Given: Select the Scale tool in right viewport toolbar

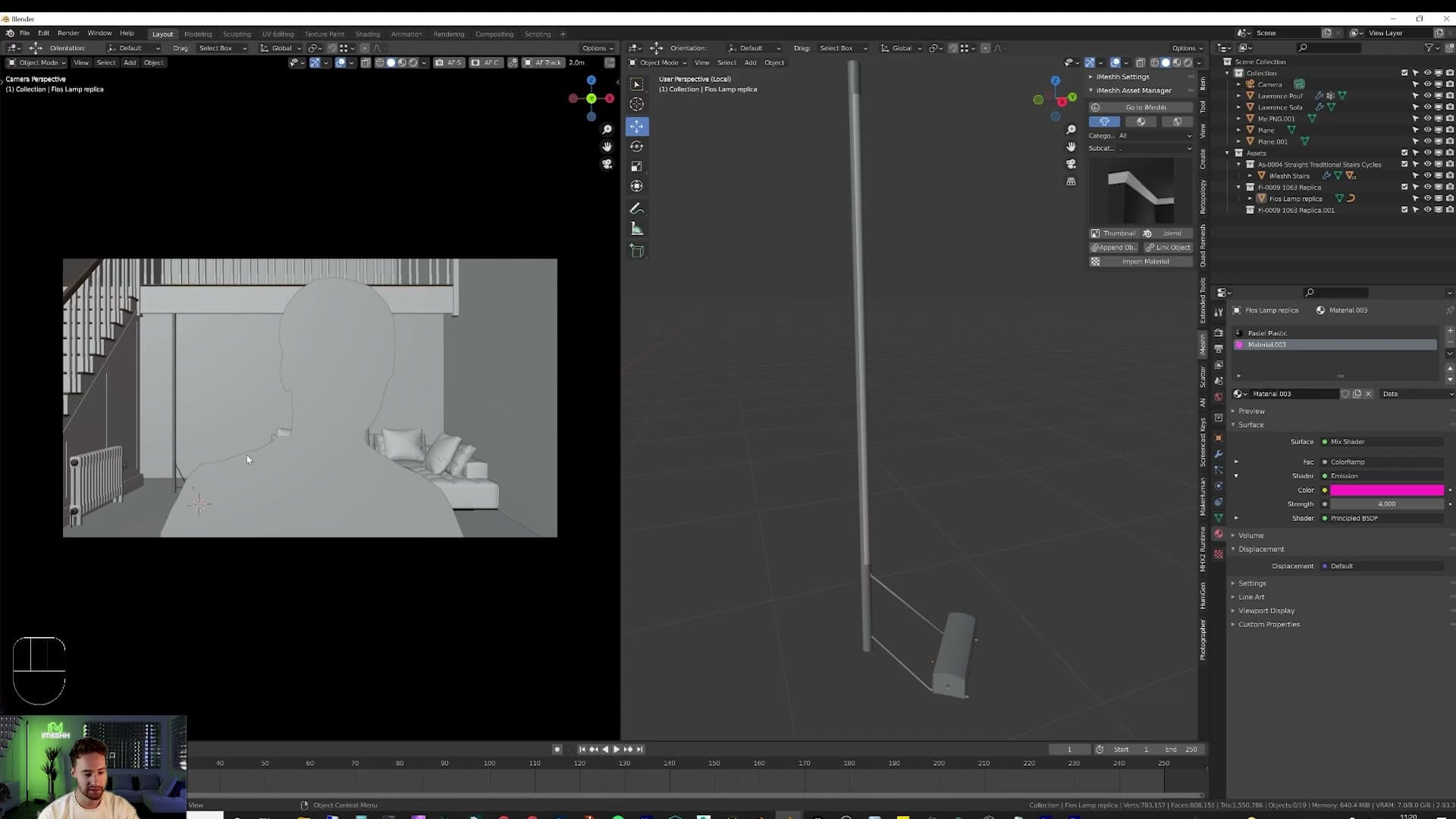Looking at the screenshot, I should tap(636, 166).
